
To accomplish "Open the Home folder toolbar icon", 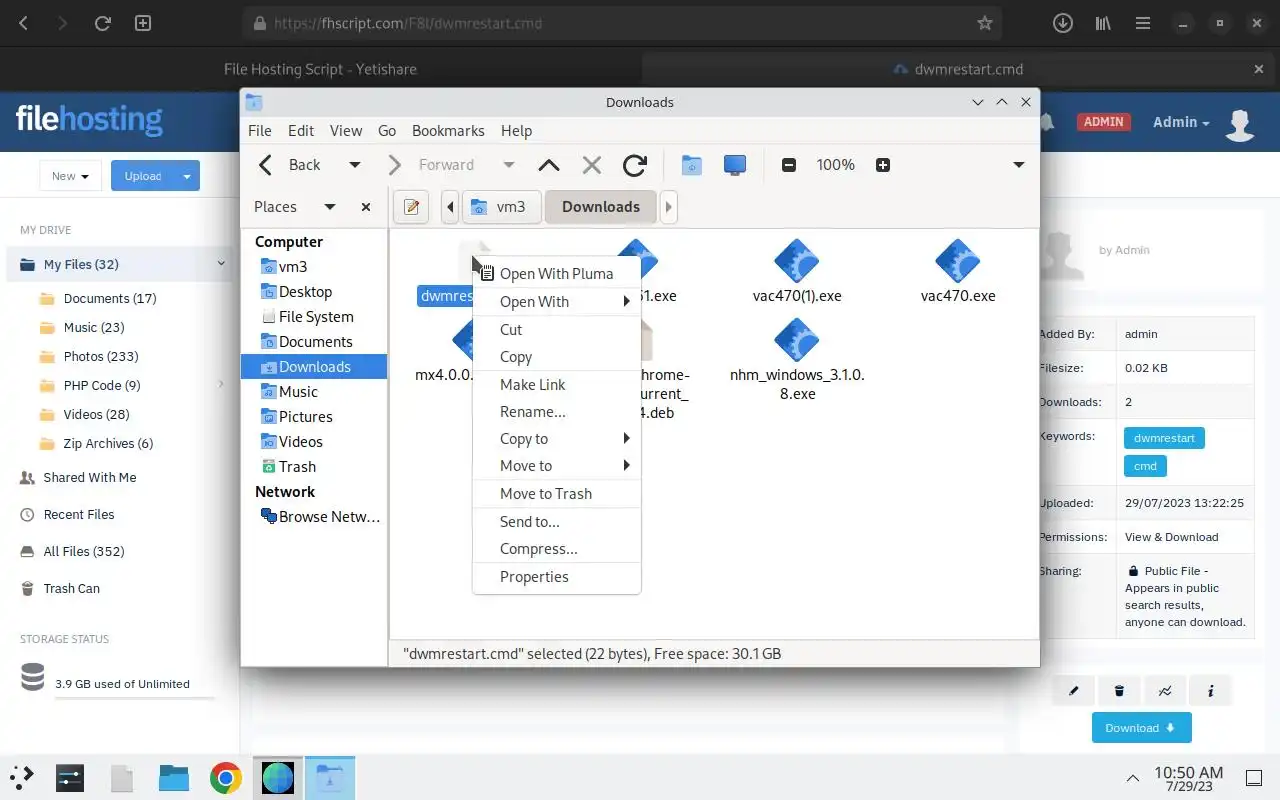I will click(x=691, y=165).
